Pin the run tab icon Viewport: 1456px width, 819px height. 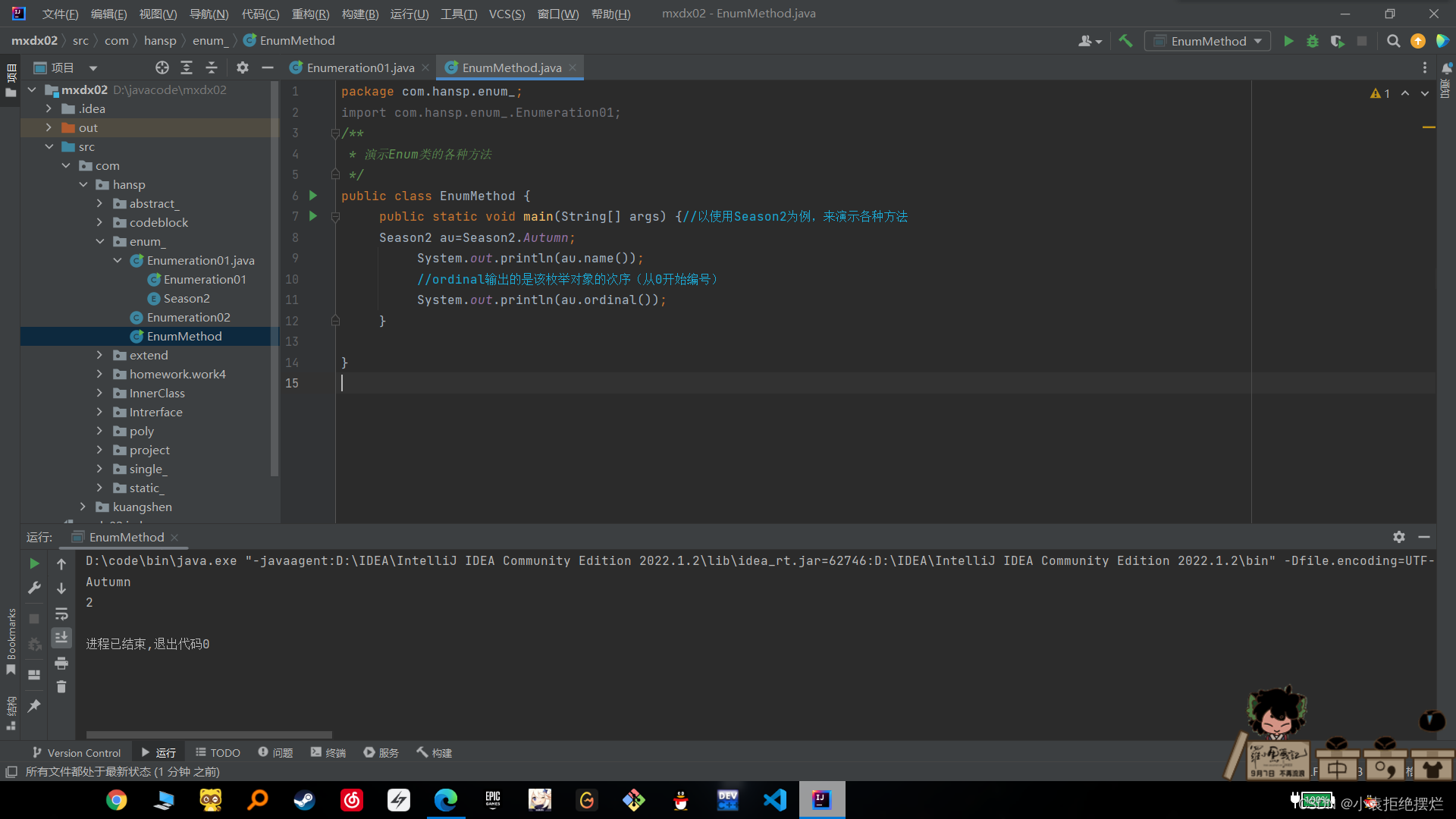pos(34,705)
